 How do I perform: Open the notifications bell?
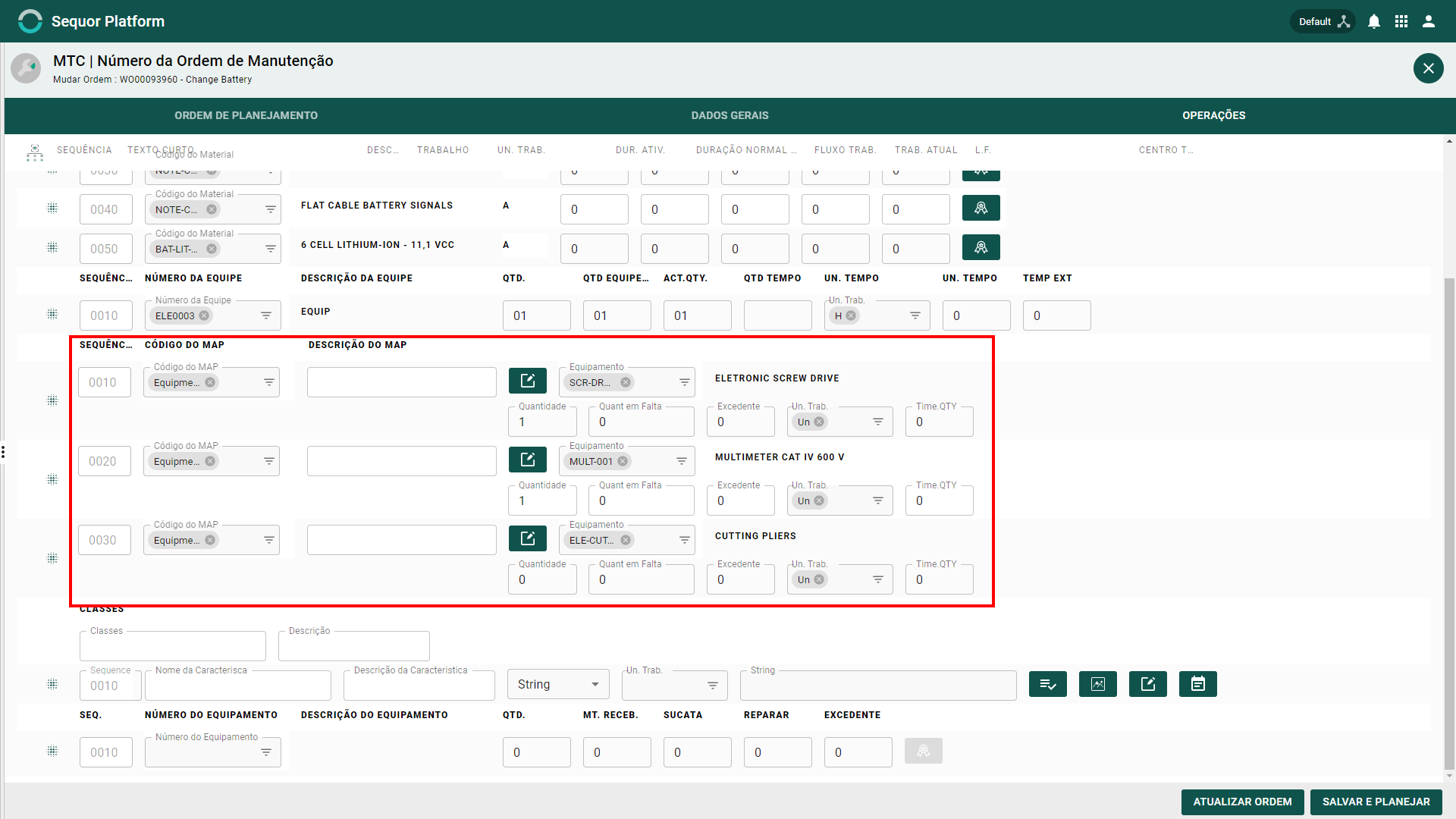coord(1374,21)
